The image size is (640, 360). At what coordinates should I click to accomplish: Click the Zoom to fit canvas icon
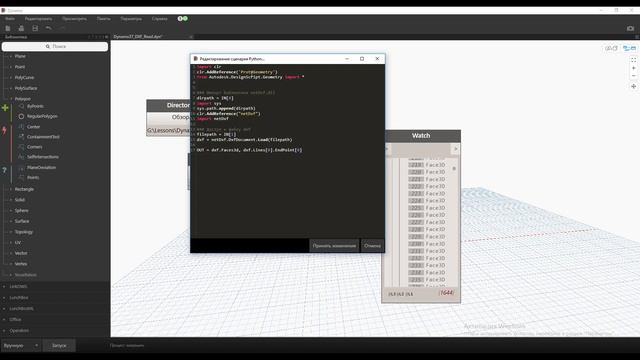pyautogui.click(x=633, y=60)
